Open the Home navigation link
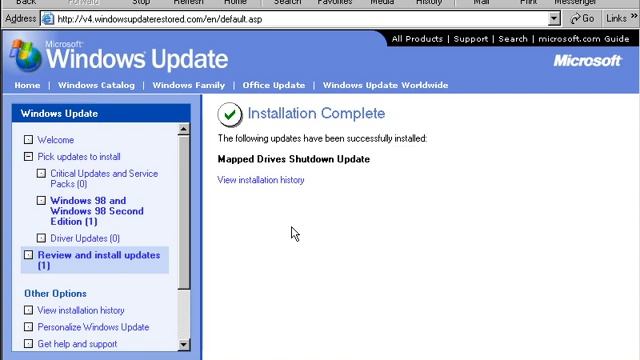The height and width of the screenshot is (360, 640). tap(27, 85)
